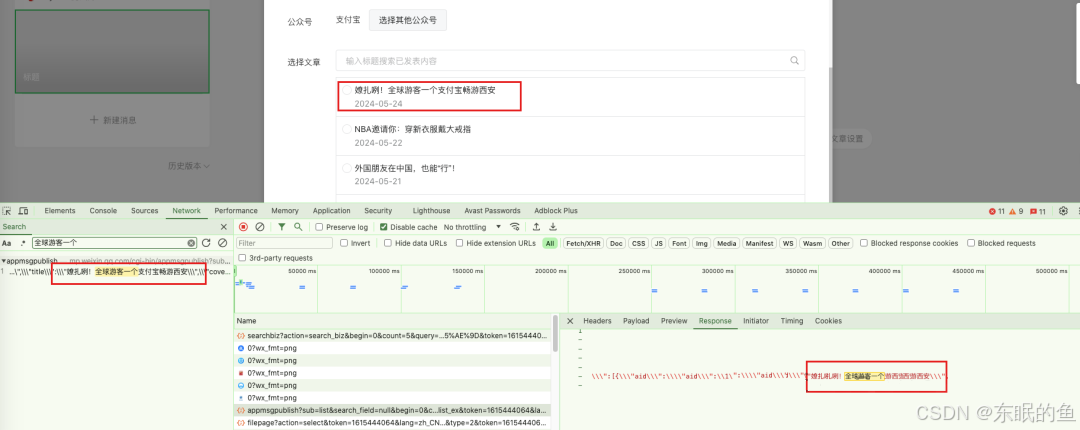
Task: Open the Payload tab of the request
Action: pos(636,321)
